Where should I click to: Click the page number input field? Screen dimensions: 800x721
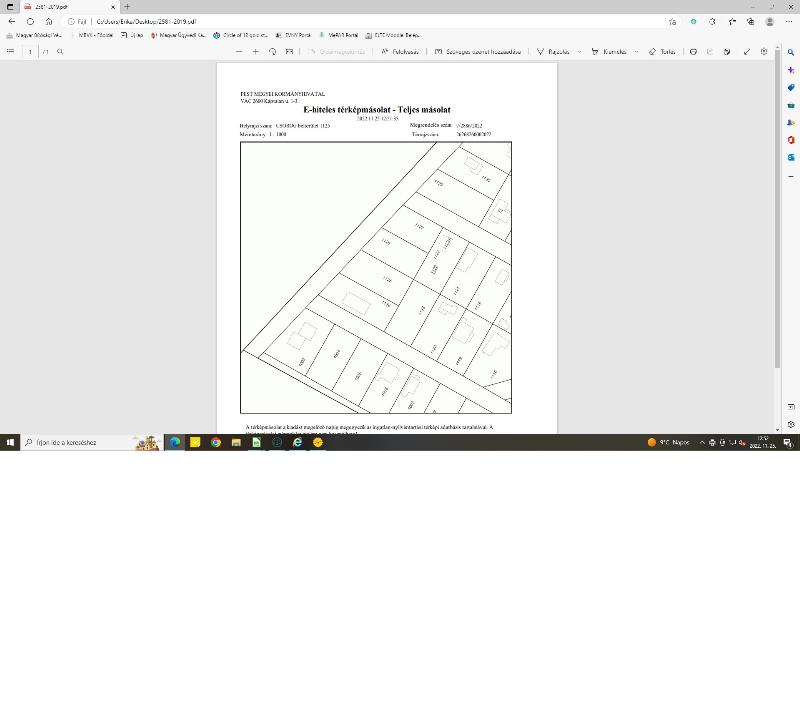[x=30, y=52]
